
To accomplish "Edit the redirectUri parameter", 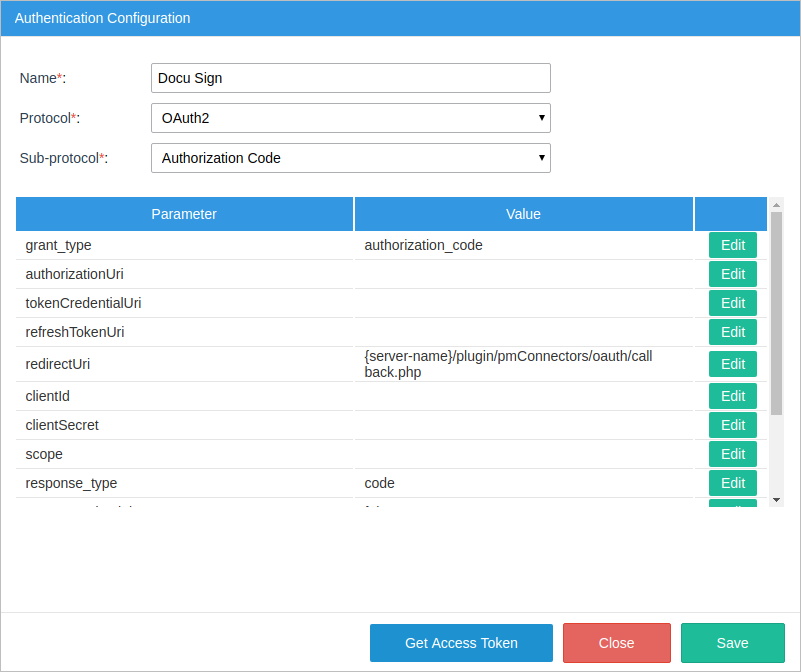I will (732, 364).
